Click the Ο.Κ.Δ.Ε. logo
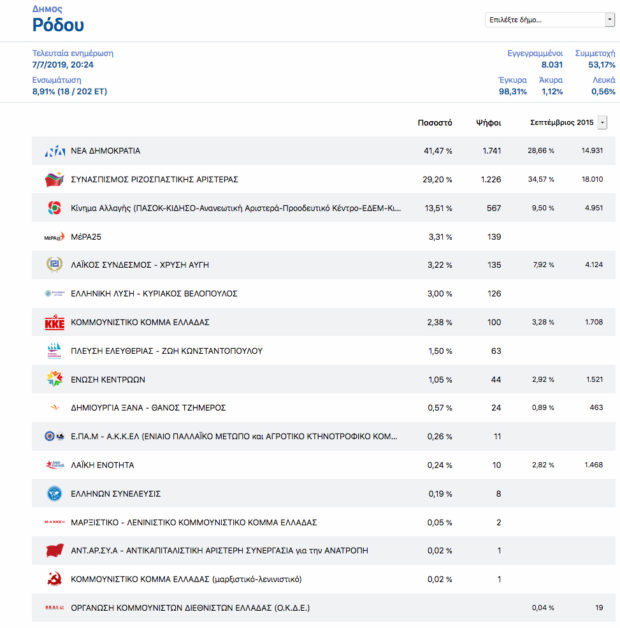The height and width of the screenshot is (628, 620). pos(54,608)
